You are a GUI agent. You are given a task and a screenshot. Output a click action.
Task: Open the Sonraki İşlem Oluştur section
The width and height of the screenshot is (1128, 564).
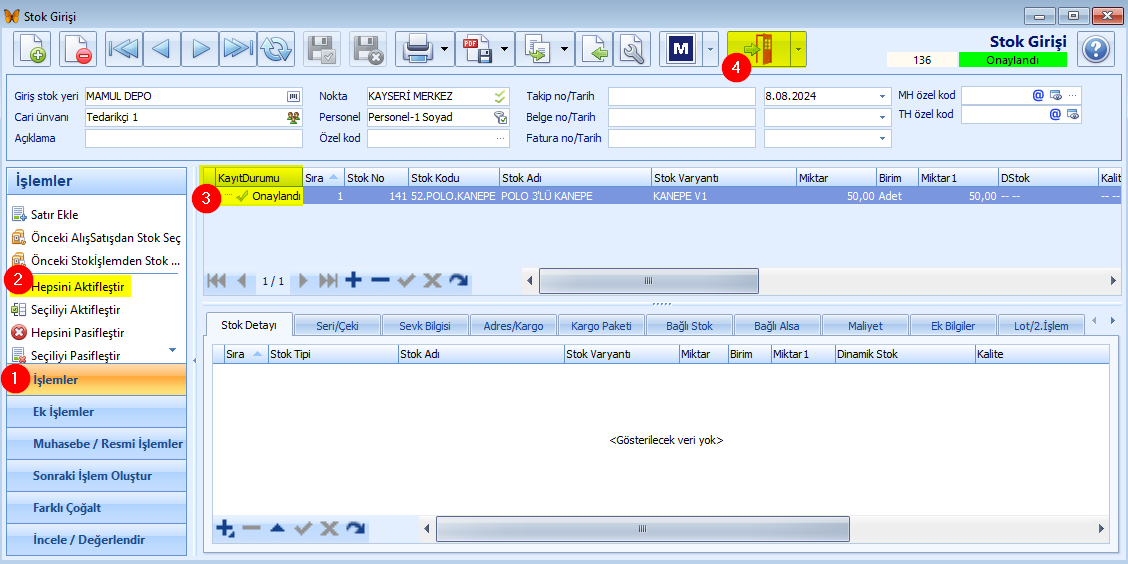point(97,476)
